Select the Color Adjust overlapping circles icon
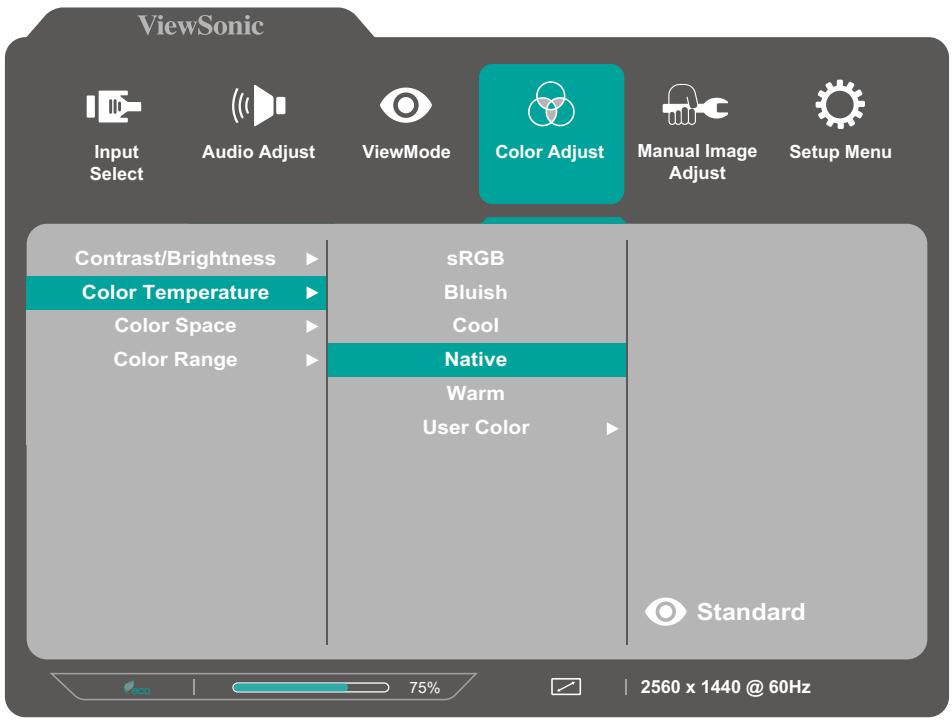952x720 pixels. [551, 104]
